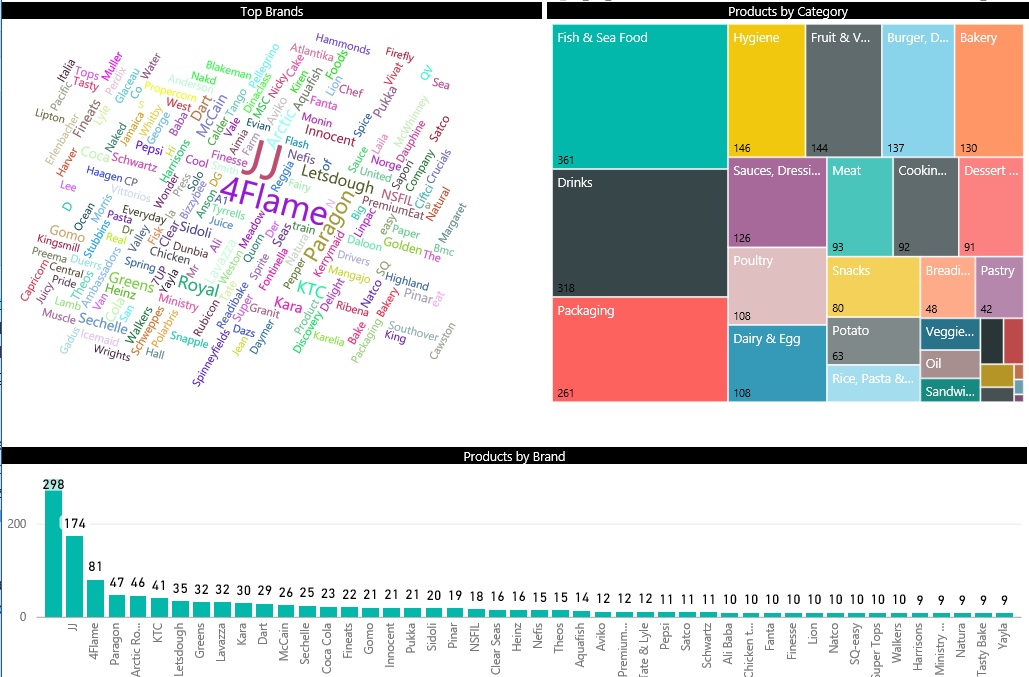Select the Oil treemap tile

point(950,364)
